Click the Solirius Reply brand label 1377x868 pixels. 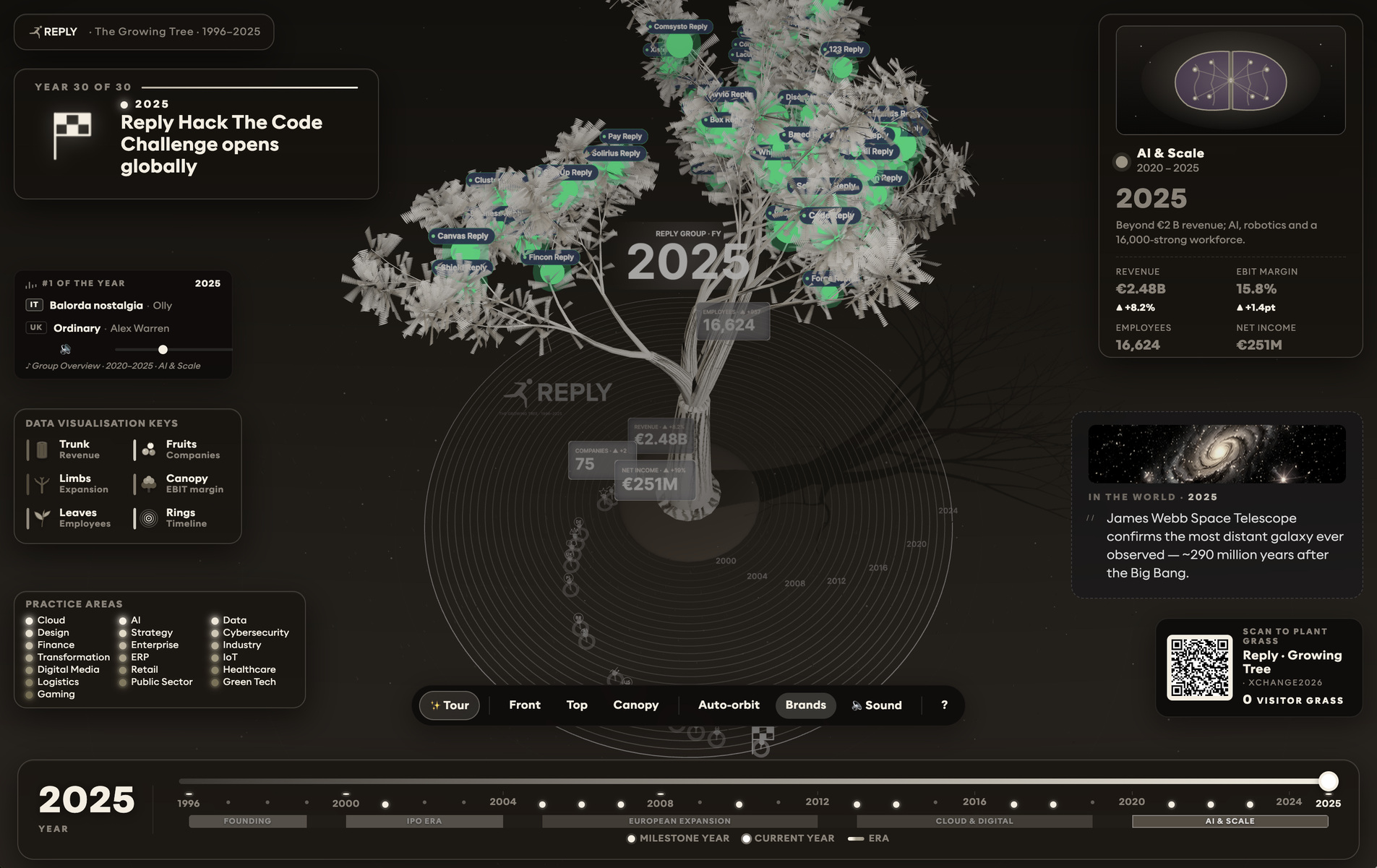614,153
